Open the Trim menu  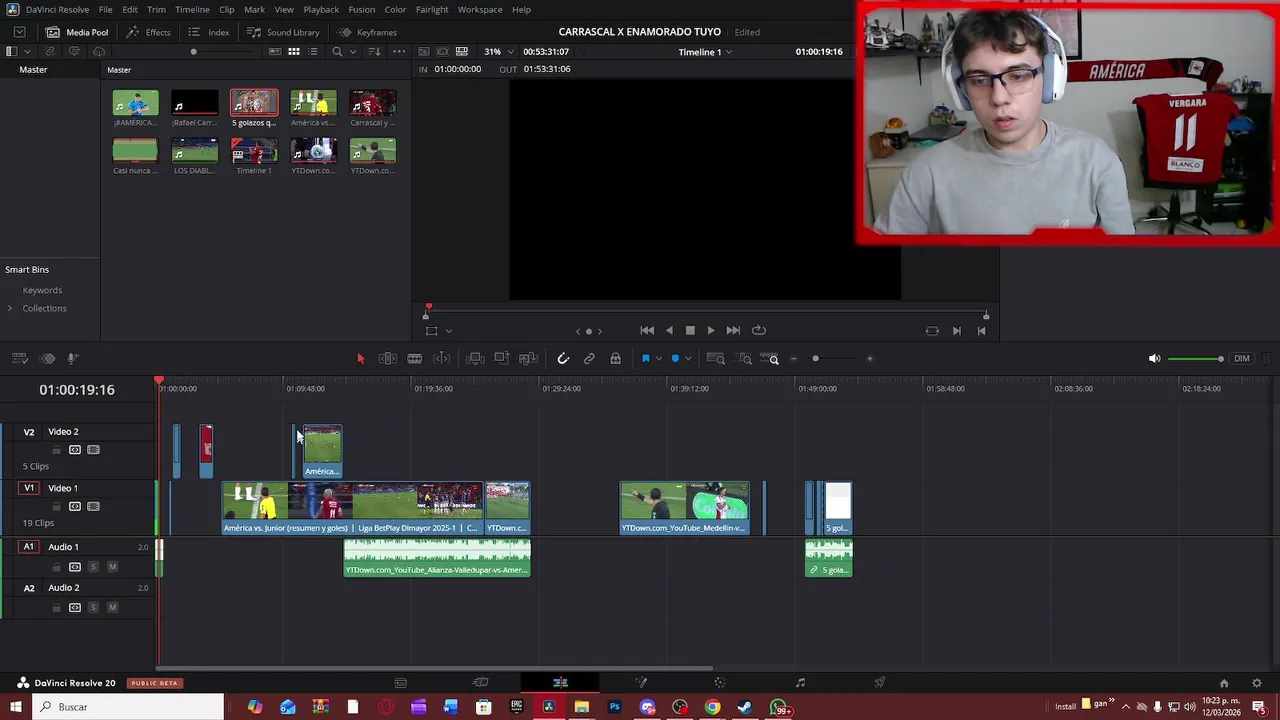(x=156, y=9)
